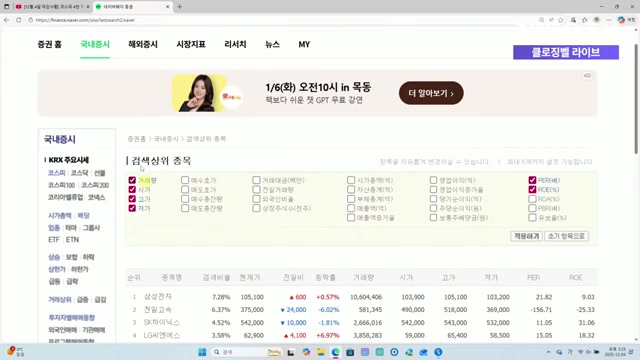640x360 pixels.
Task: Open the new tab plus button
Action: 179,7
